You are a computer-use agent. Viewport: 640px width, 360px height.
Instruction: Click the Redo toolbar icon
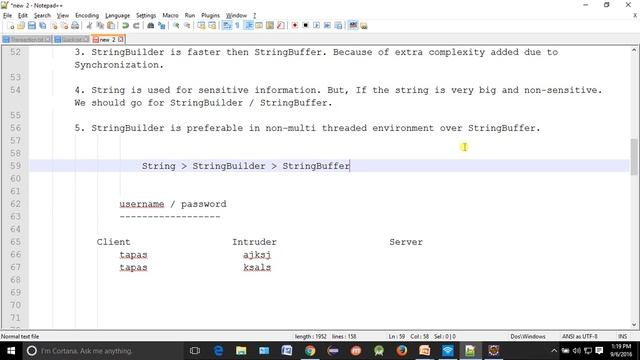click(136, 26)
